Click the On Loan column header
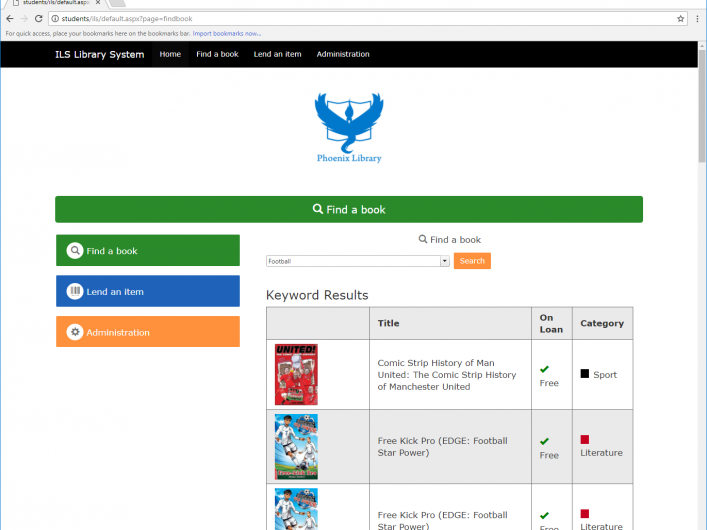Image resolution: width=707 pixels, height=530 pixels. click(551, 323)
